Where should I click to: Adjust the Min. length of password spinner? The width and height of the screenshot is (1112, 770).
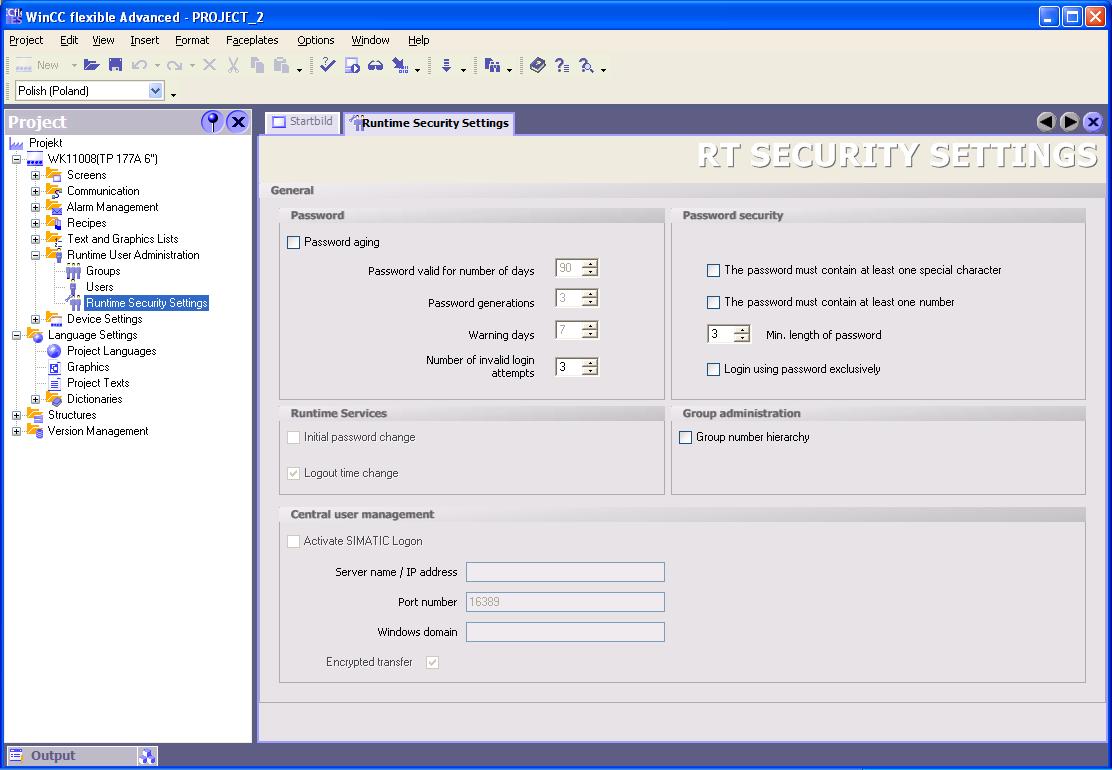(742, 334)
